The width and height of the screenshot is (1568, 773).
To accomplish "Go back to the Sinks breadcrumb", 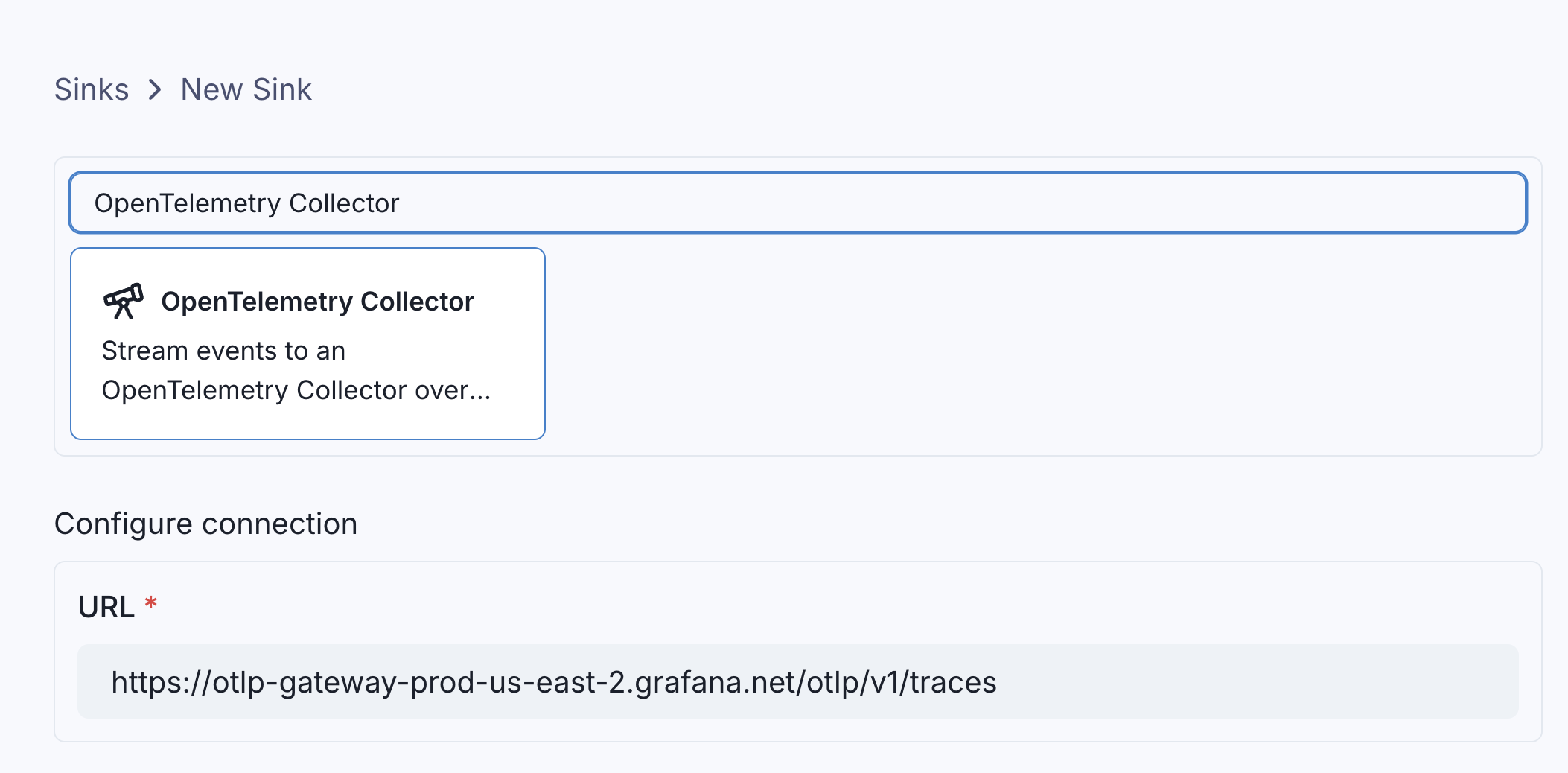I will pyautogui.click(x=92, y=90).
